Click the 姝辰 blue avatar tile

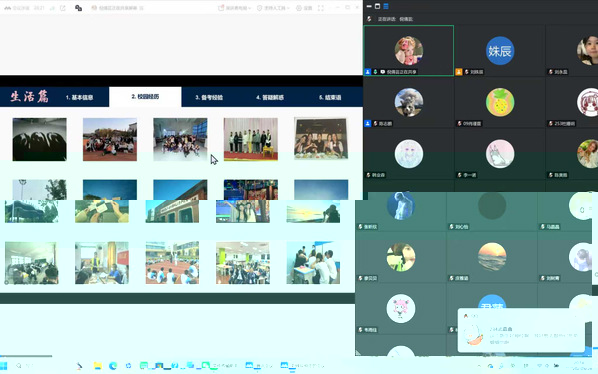[x=500, y=51]
